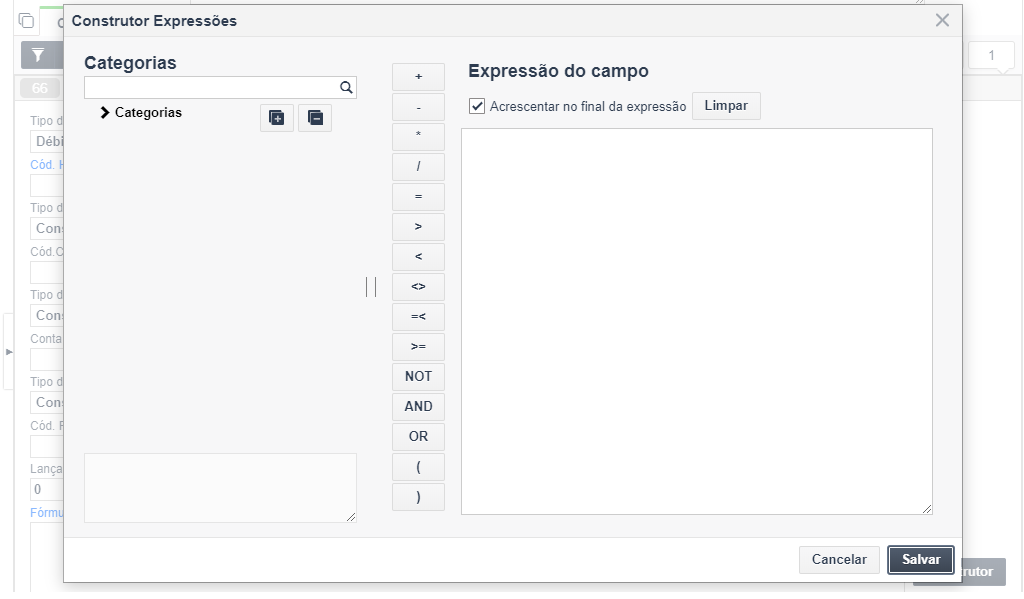The height and width of the screenshot is (599, 1024).
Task: Click the Limpar button
Action: (726, 106)
